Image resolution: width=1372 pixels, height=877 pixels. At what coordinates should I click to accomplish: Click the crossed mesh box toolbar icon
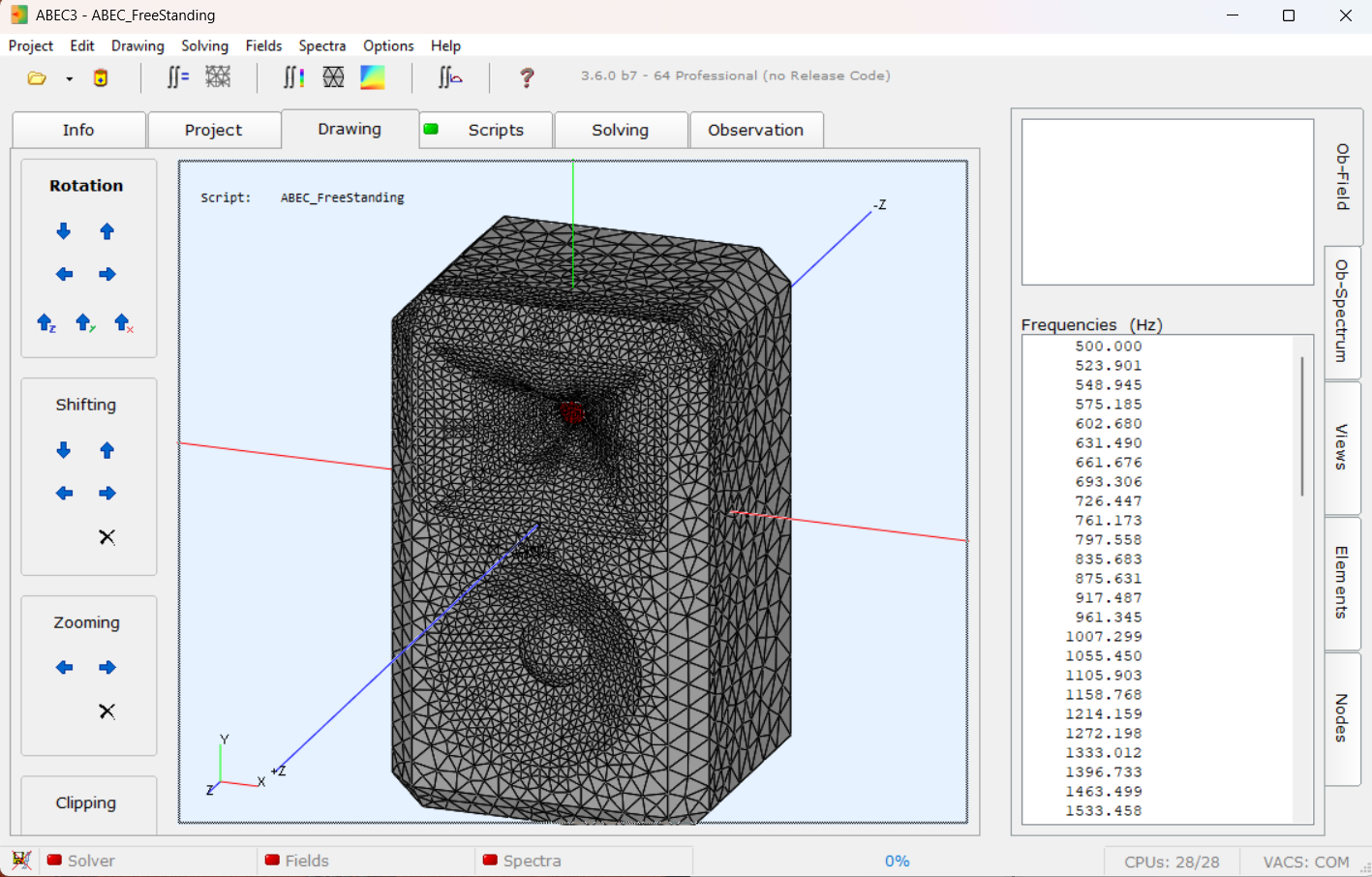[x=333, y=77]
